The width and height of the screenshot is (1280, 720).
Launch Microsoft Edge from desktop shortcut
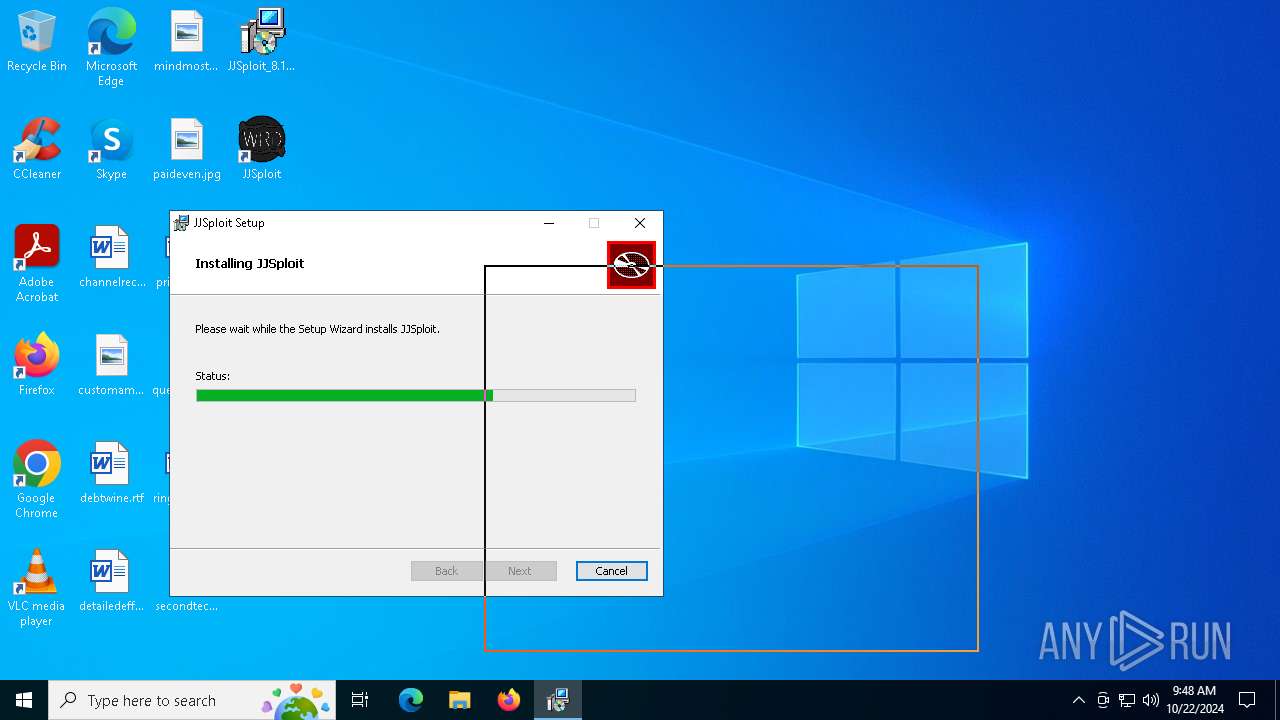click(x=111, y=47)
